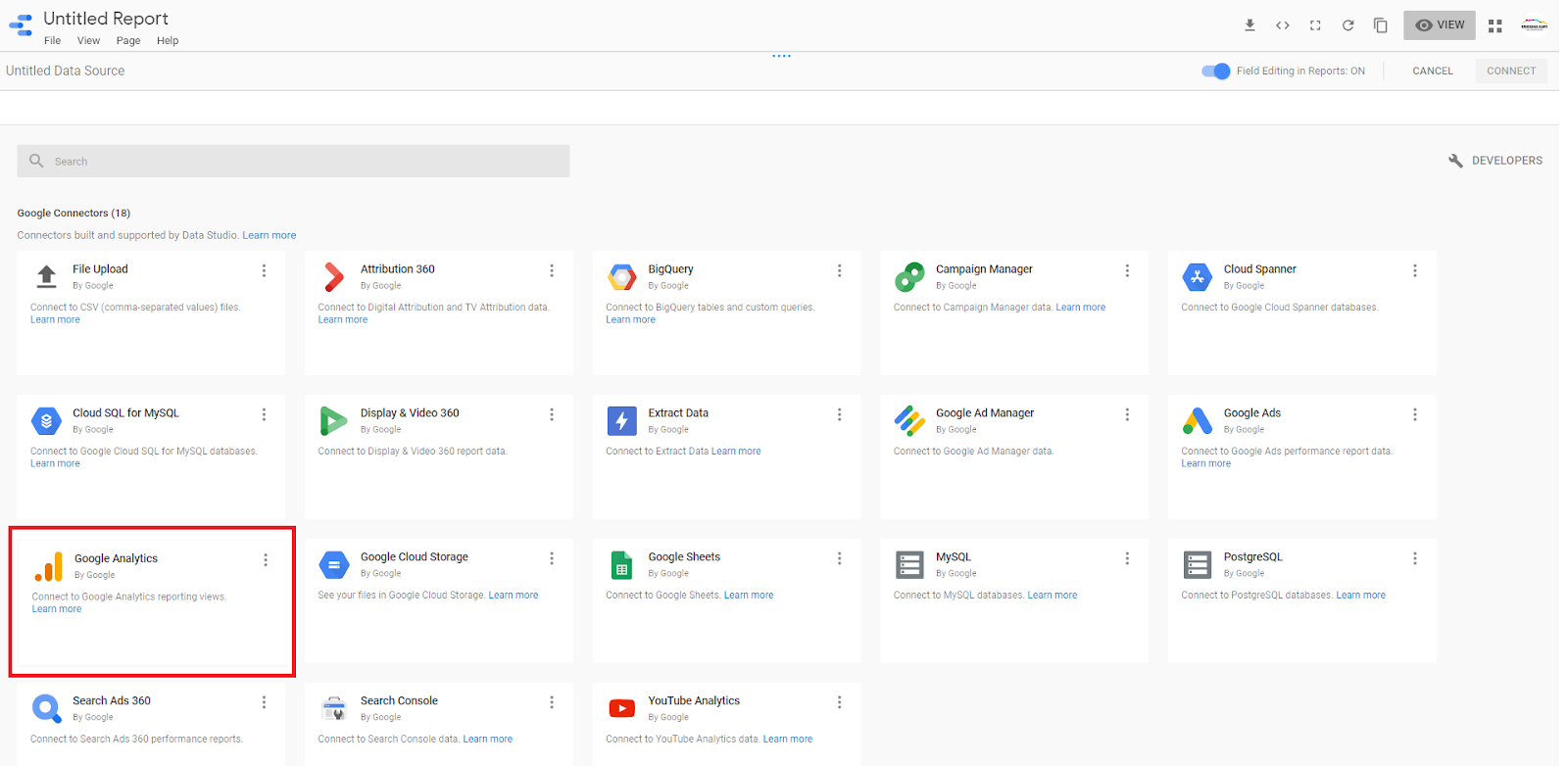Viewport: 1568px width, 766px height.
Task: Expand BigQuery card more options
Action: 840,270
